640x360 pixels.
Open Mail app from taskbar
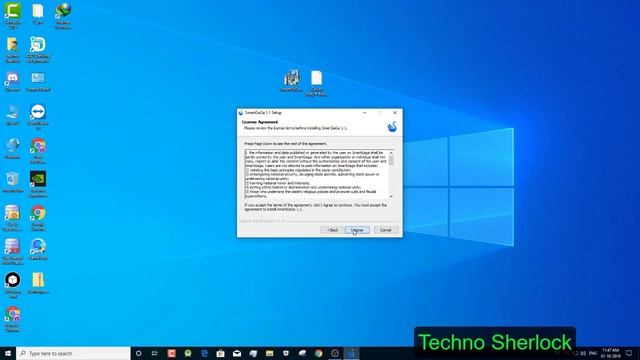click(x=237, y=353)
